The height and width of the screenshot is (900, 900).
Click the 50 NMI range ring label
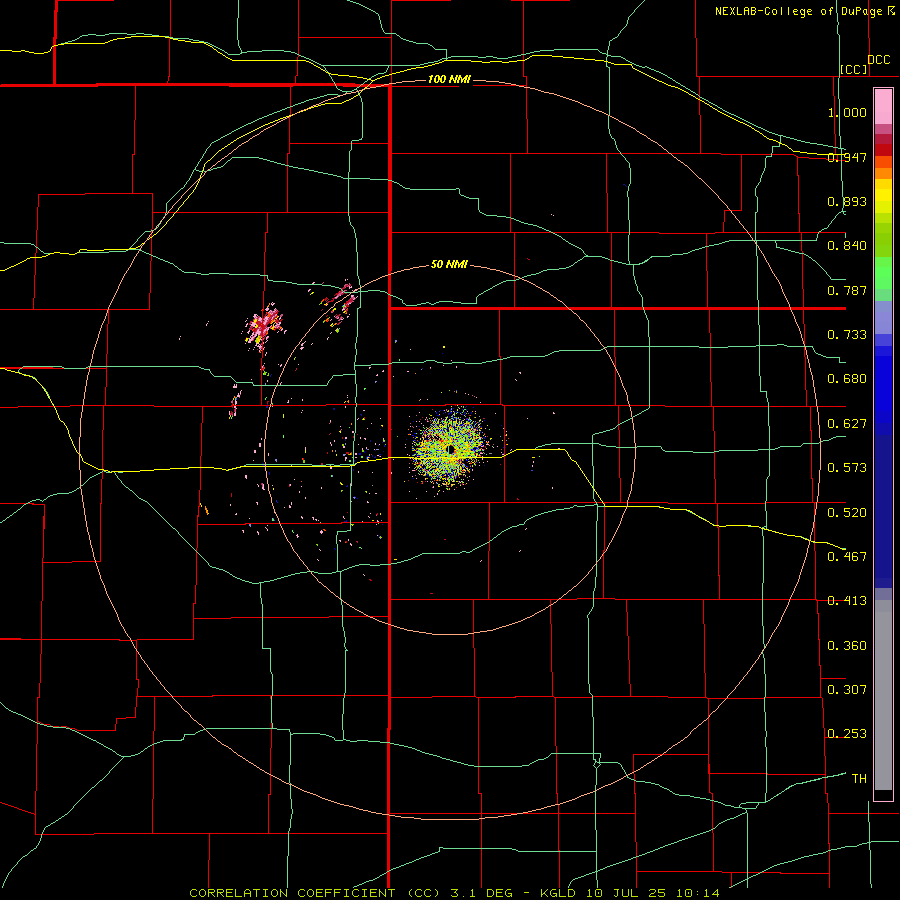pyautogui.click(x=449, y=265)
